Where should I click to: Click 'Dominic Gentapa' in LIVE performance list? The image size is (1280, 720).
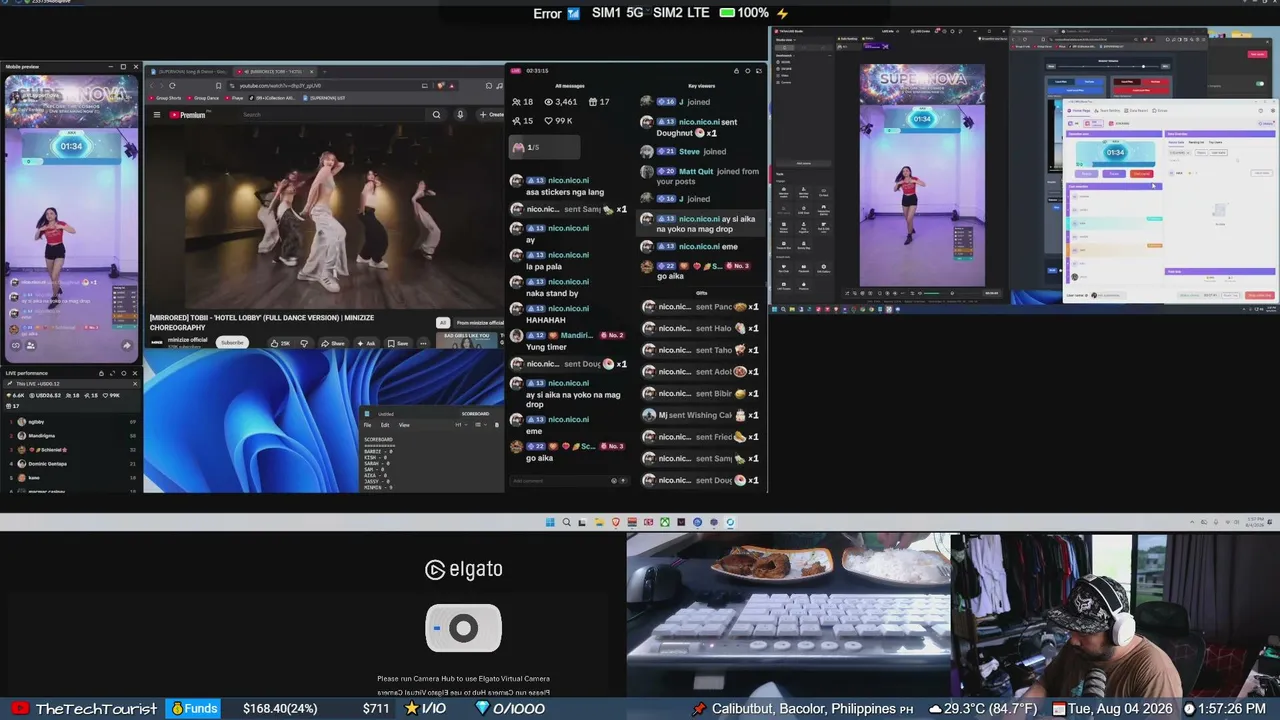point(73,464)
